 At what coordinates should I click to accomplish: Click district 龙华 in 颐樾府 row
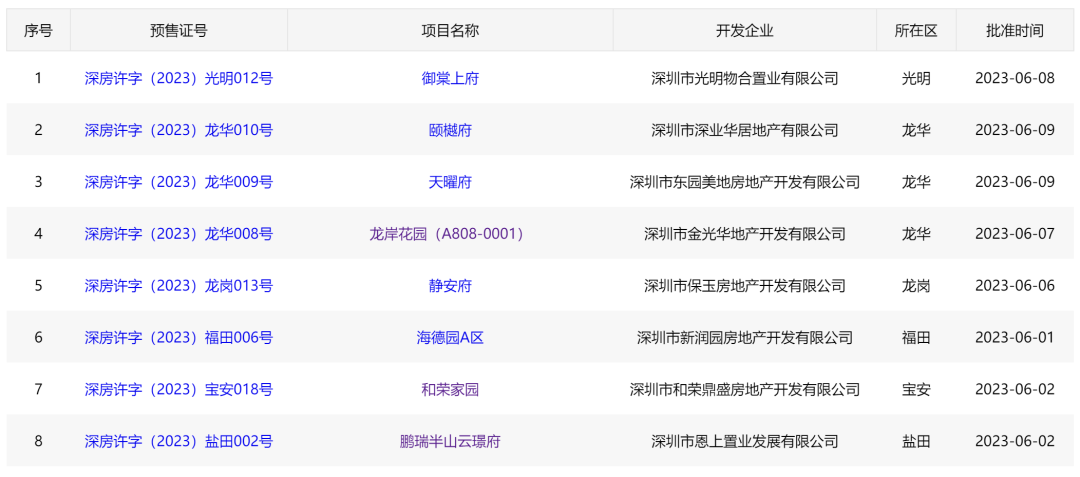coord(916,130)
